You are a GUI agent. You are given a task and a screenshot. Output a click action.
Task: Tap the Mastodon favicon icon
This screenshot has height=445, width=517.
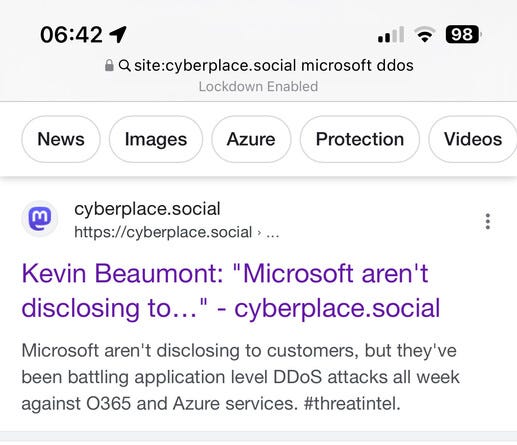point(40,219)
